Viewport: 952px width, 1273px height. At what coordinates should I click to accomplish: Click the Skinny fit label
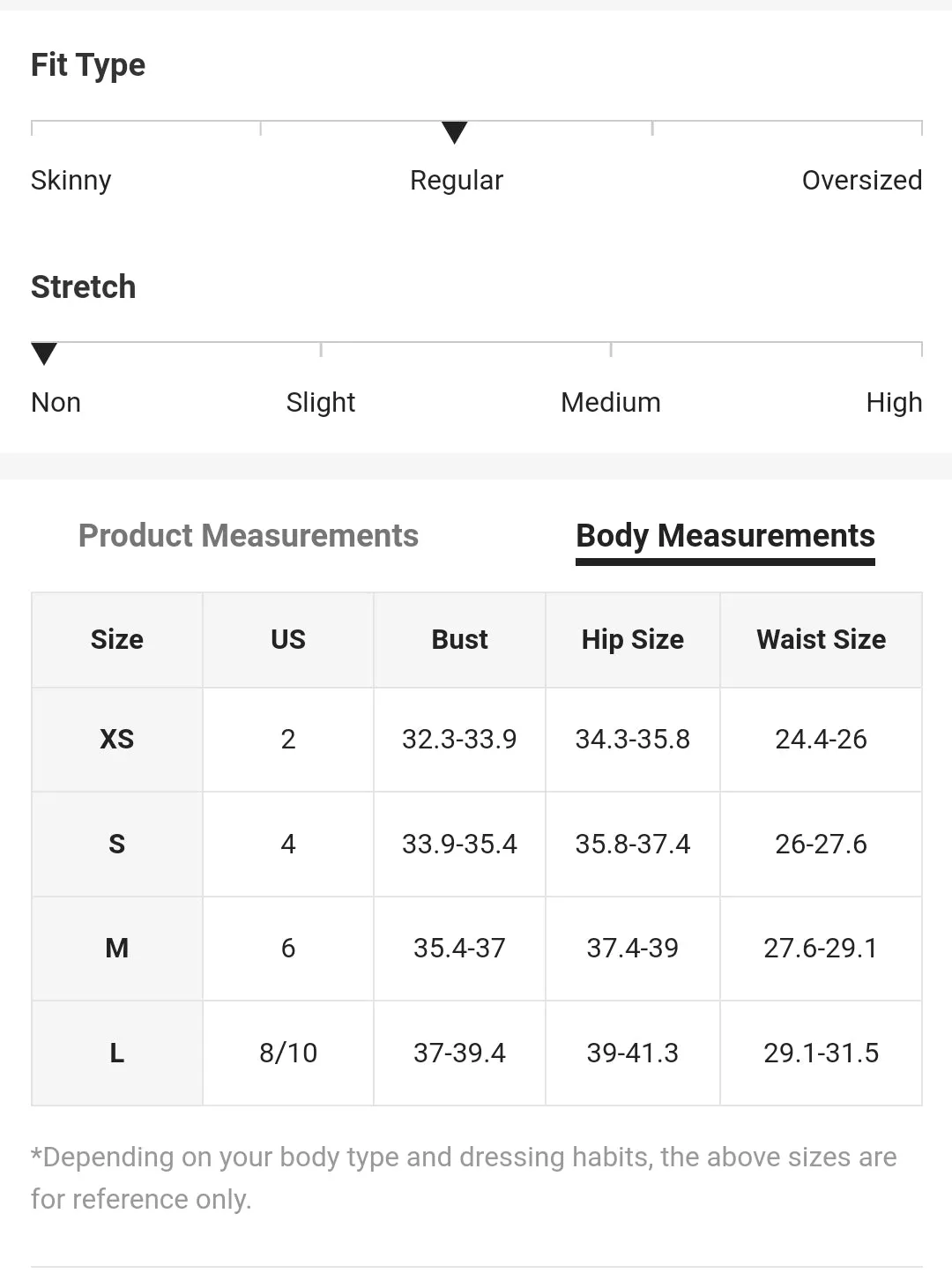[x=71, y=181]
